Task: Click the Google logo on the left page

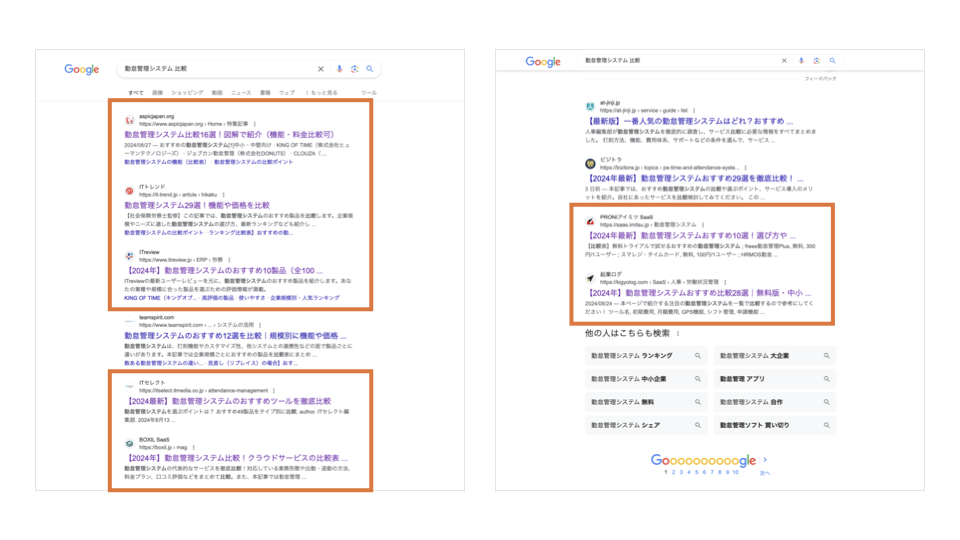Action: [82, 69]
